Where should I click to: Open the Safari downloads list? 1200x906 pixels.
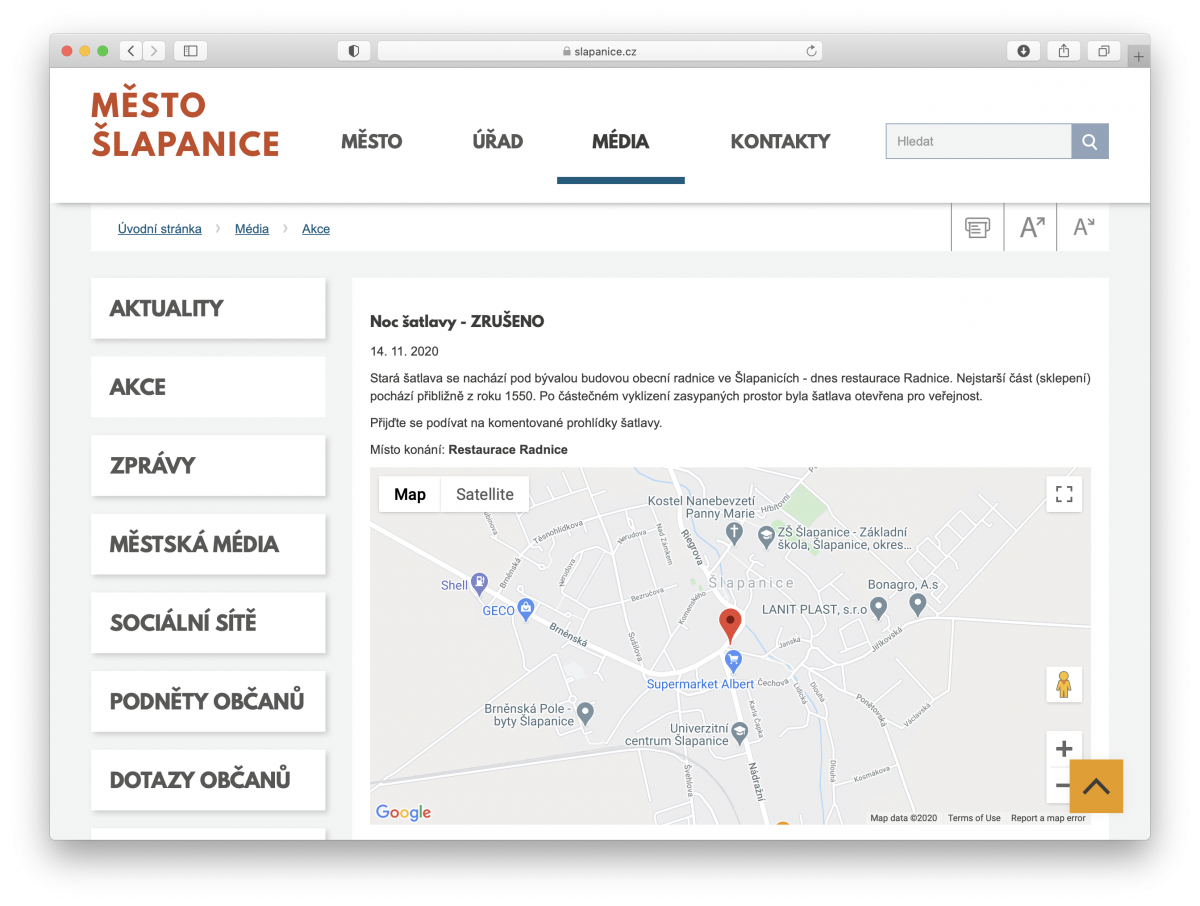(x=1023, y=51)
